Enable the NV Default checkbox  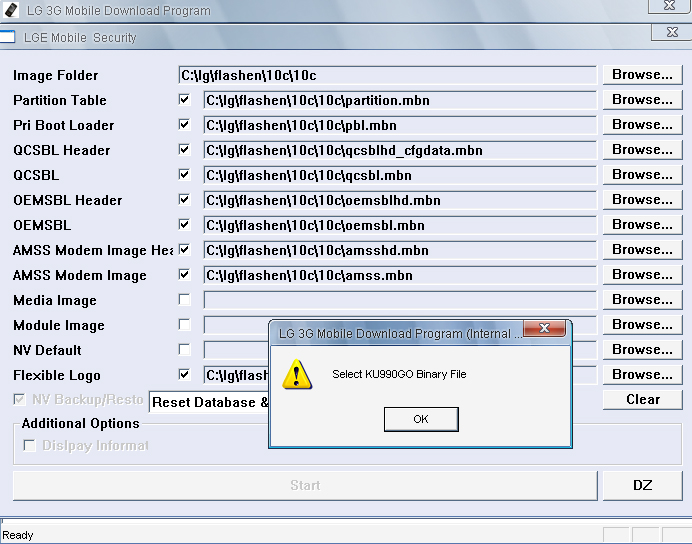click(184, 350)
